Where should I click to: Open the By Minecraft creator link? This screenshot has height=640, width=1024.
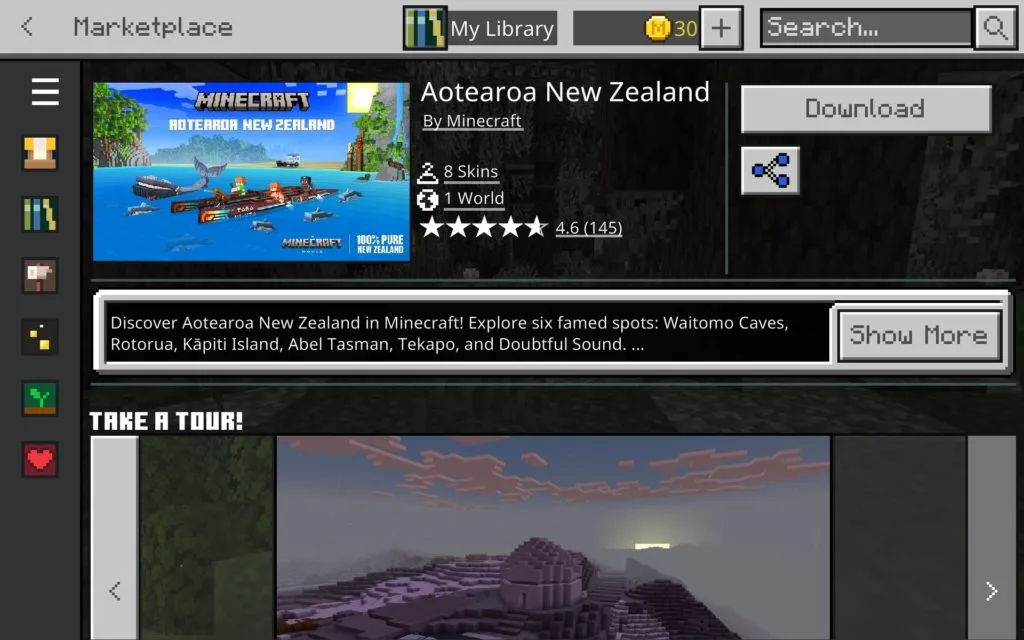click(x=472, y=121)
